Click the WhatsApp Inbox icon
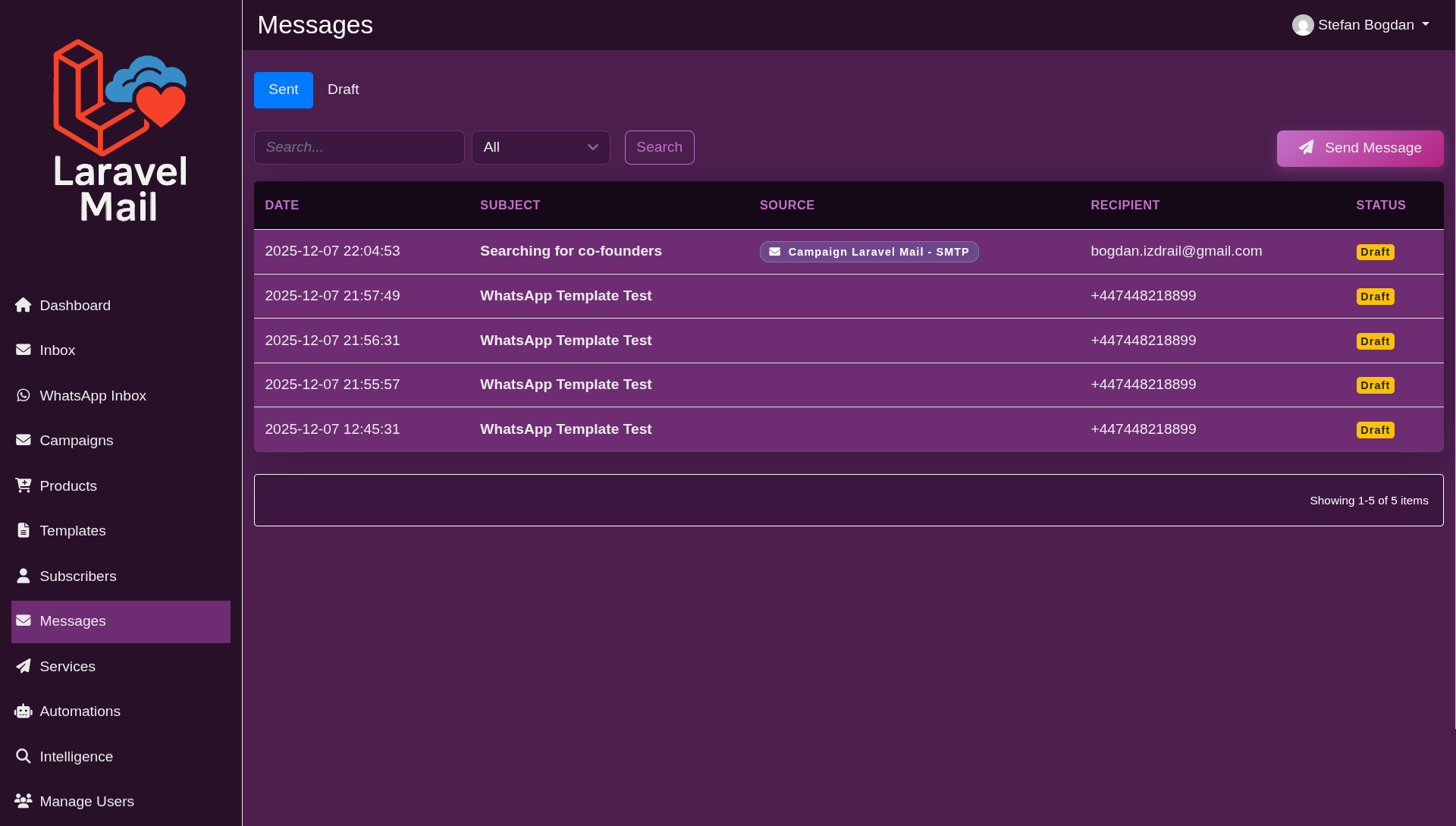The image size is (1456, 826). point(24,395)
